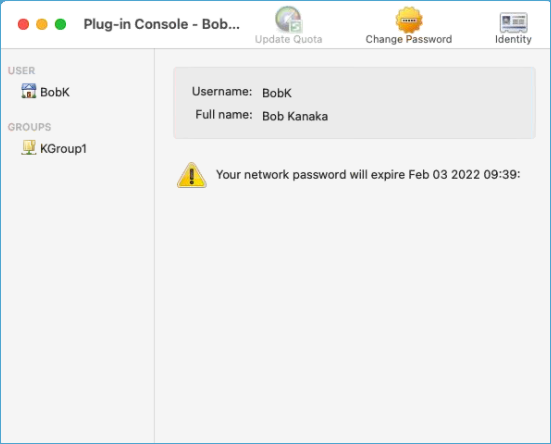Click the Plug-in Console window title
The height and width of the screenshot is (444, 551).
(x=162, y=24)
